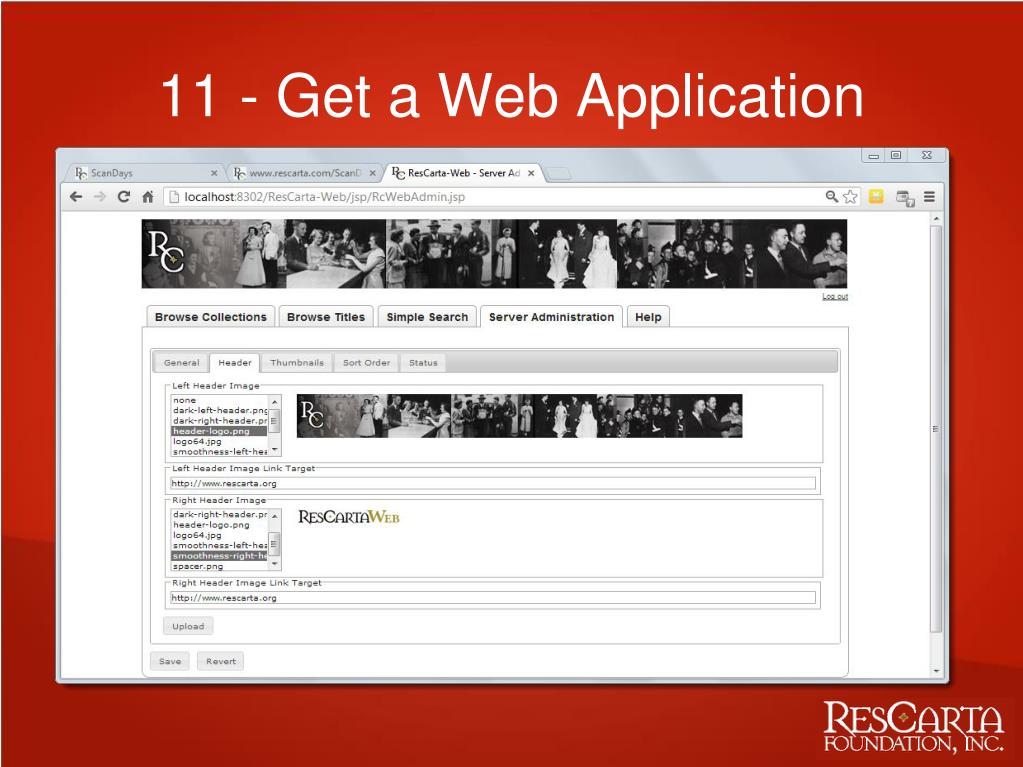Image resolution: width=1023 pixels, height=767 pixels.
Task: Click the page vertical scrollbar thumb
Action: (936, 429)
